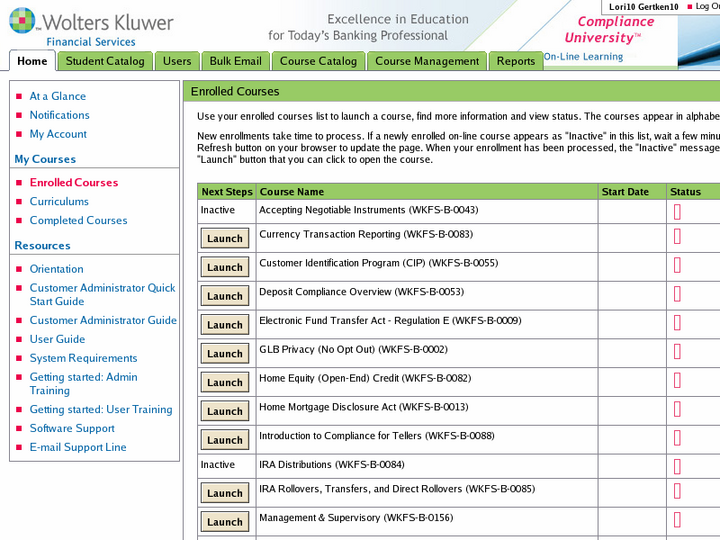Screen dimensions: 720x540
Task: Open Getting started: User Training
Action: (101, 409)
